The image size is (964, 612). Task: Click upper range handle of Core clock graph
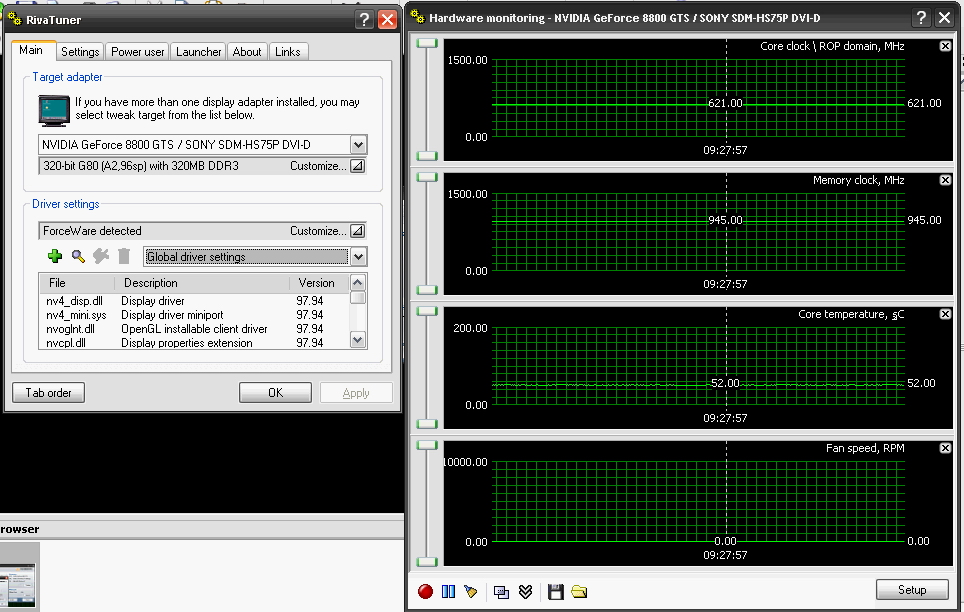[x=427, y=43]
